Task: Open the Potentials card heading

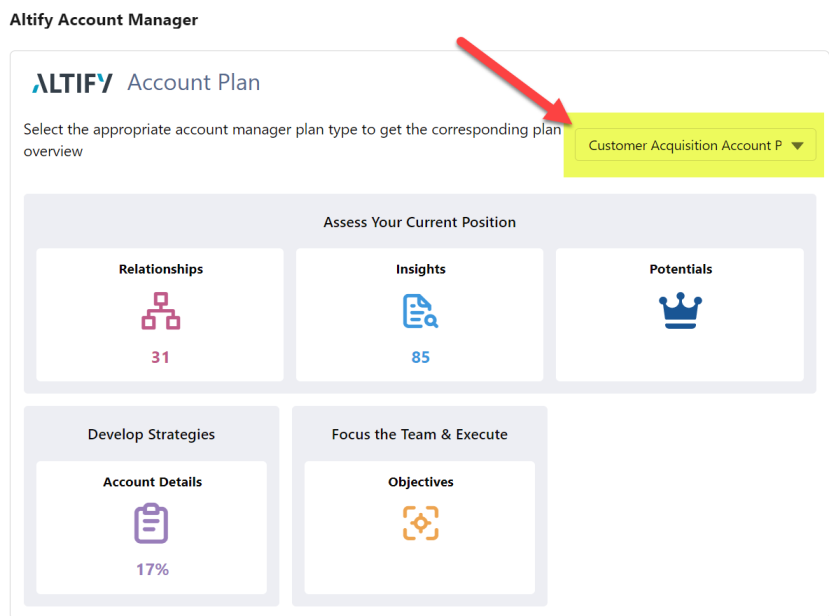Action: 680,269
